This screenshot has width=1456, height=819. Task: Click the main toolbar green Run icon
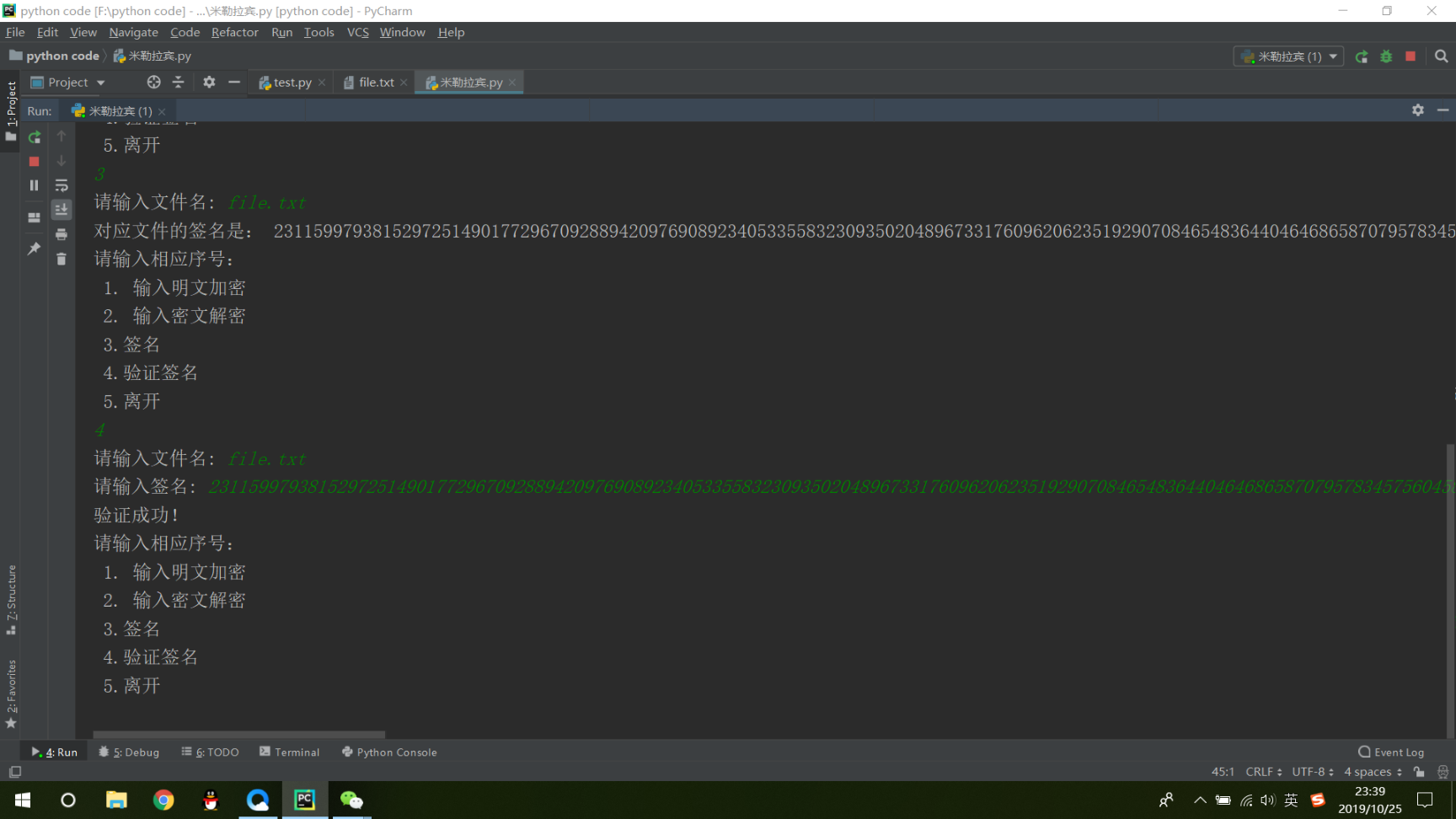[1362, 56]
